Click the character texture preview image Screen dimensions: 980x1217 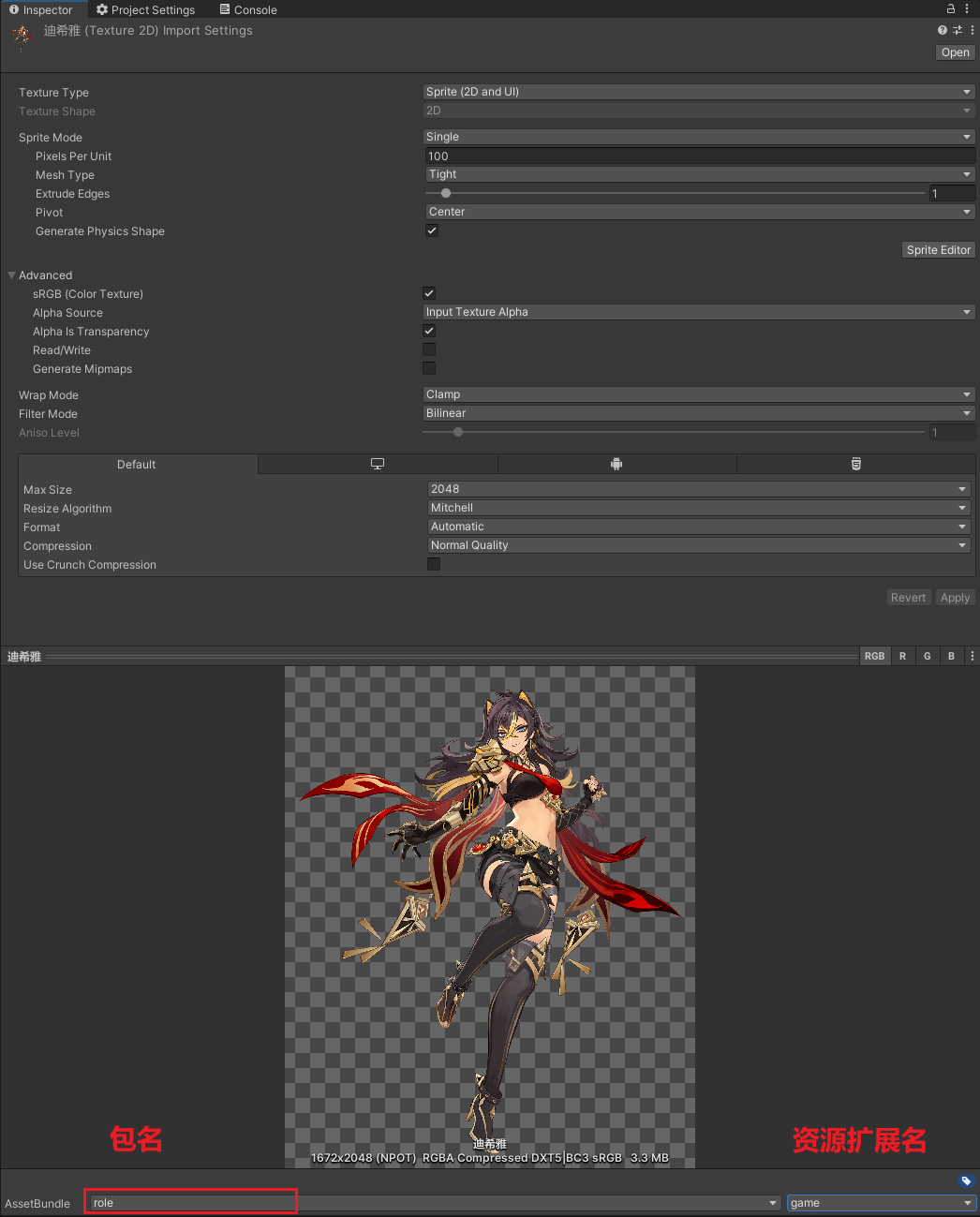click(x=490, y=917)
